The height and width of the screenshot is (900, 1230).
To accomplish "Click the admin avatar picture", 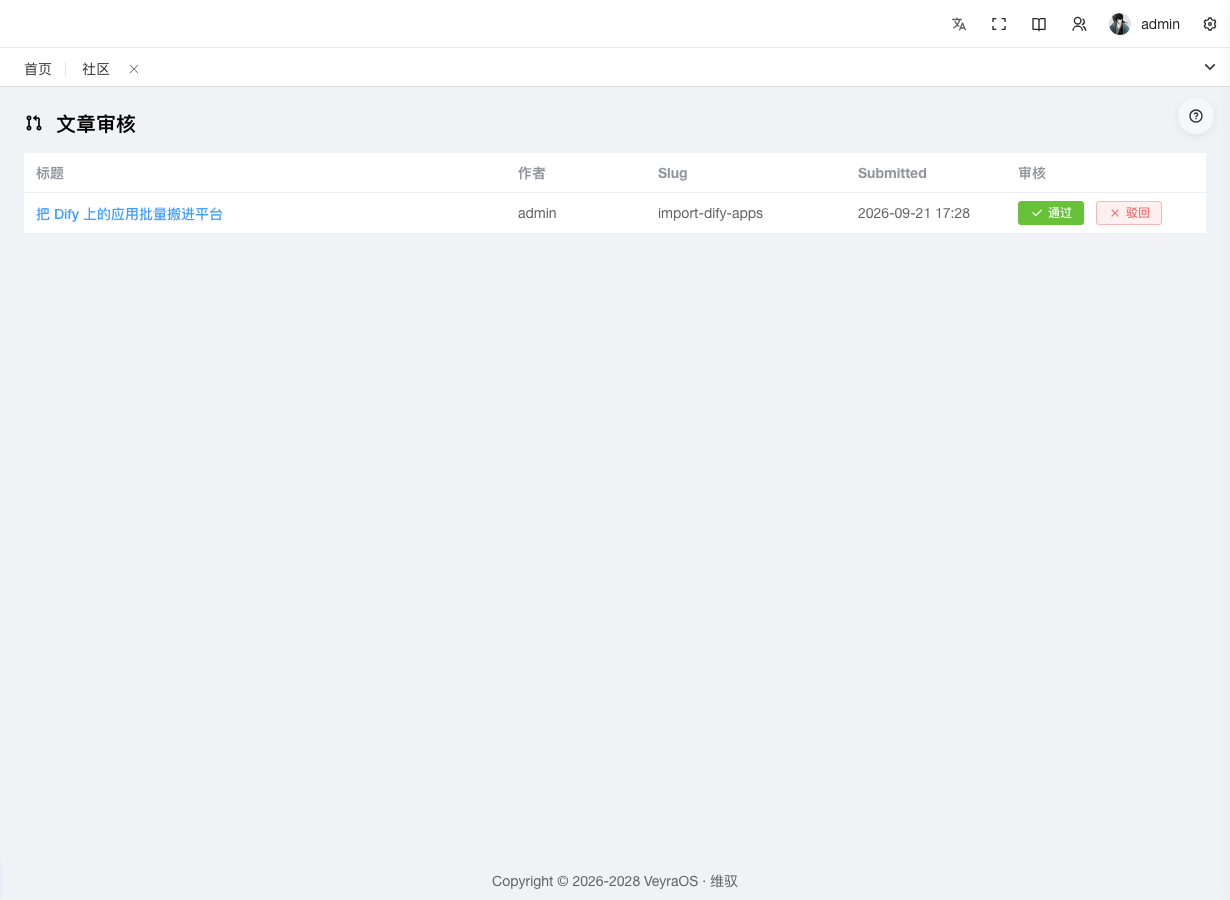I will click(x=1120, y=24).
